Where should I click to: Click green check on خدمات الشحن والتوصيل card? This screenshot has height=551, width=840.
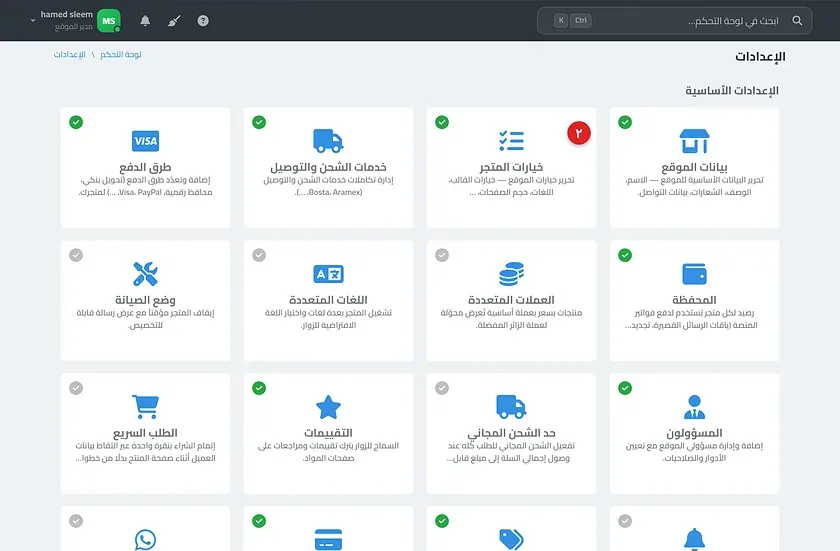tap(259, 122)
